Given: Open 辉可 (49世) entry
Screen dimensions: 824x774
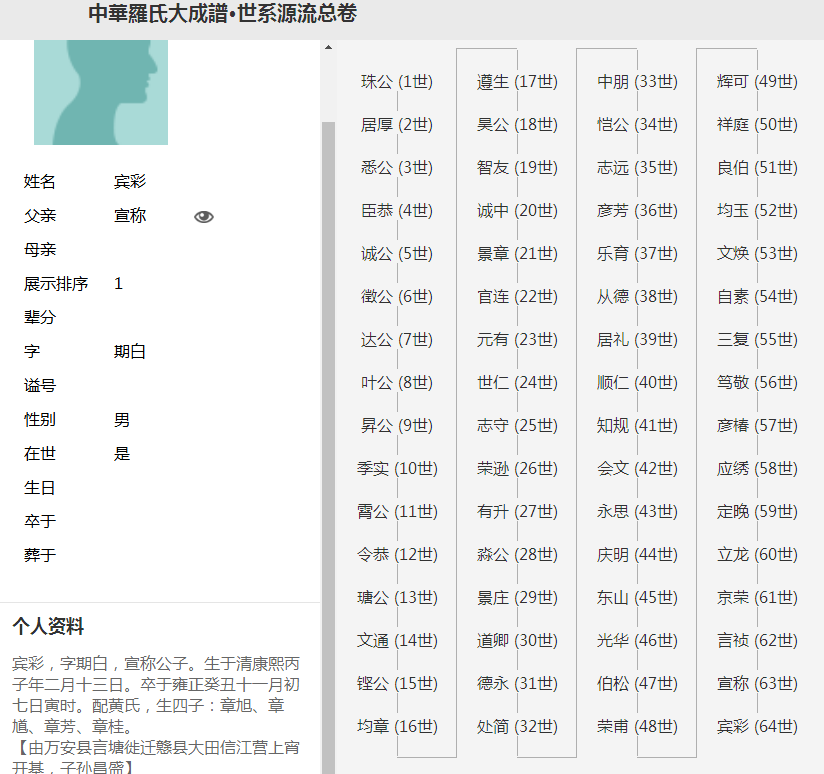Looking at the screenshot, I should [x=757, y=82].
